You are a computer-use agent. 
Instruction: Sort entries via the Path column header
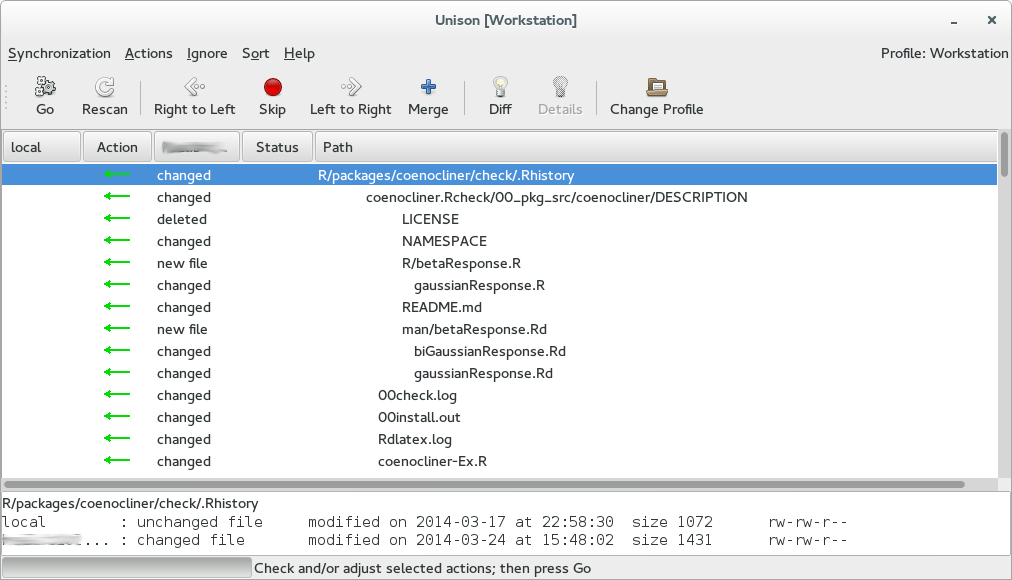coord(337,146)
